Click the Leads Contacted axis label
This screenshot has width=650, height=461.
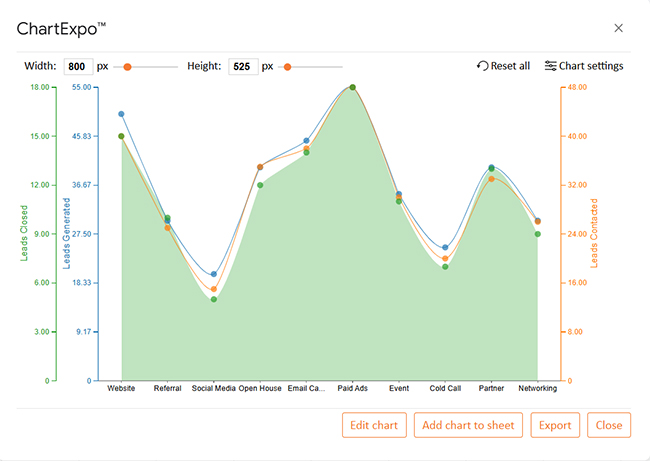click(x=594, y=234)
